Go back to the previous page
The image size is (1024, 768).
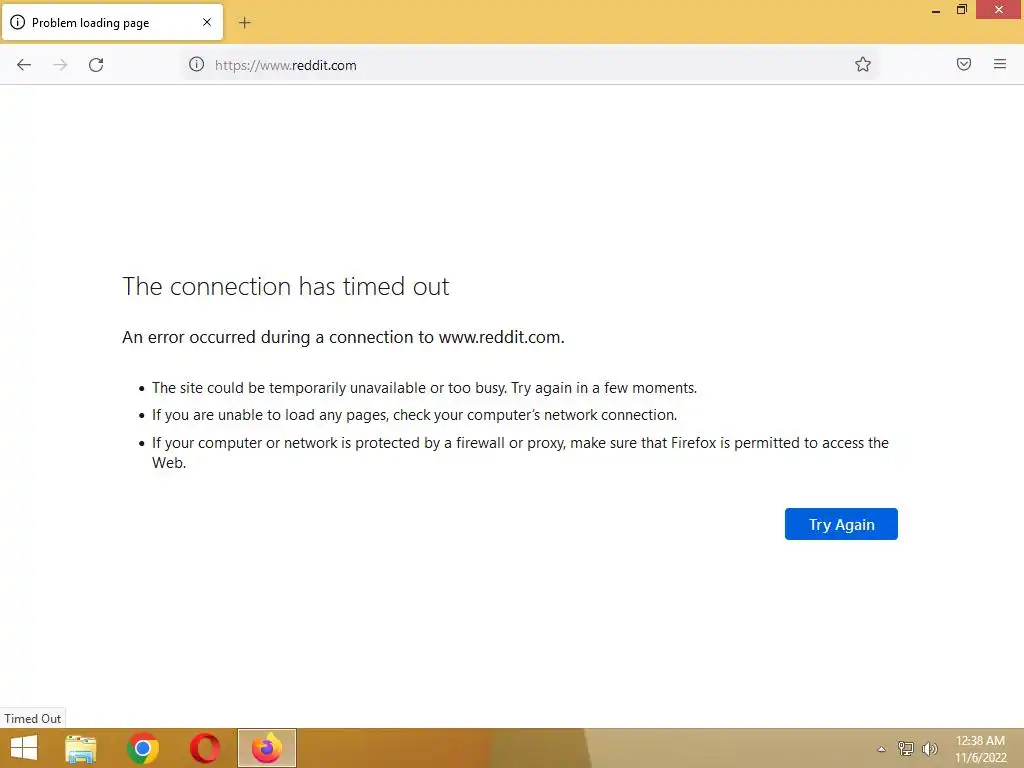point(24,65)
